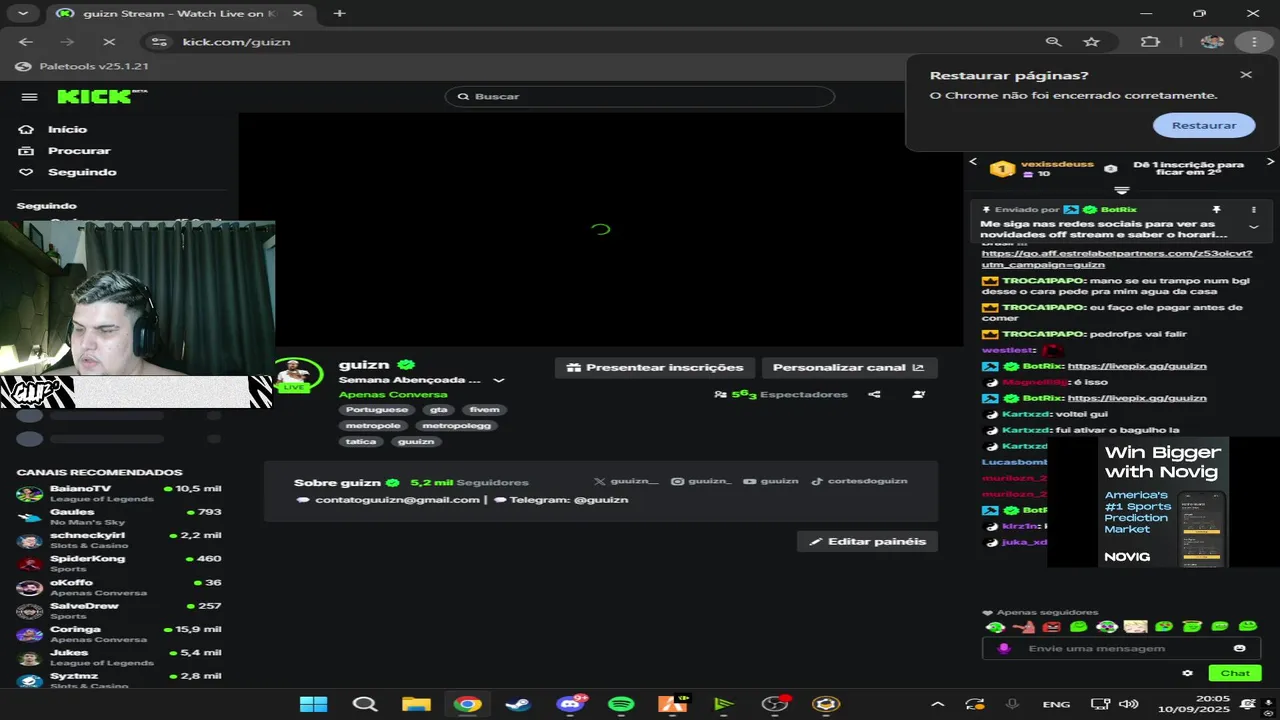The height and width of the screenshot is (720, 1280).
Task: Open the Windows Start menu
Action: point(313,704)
